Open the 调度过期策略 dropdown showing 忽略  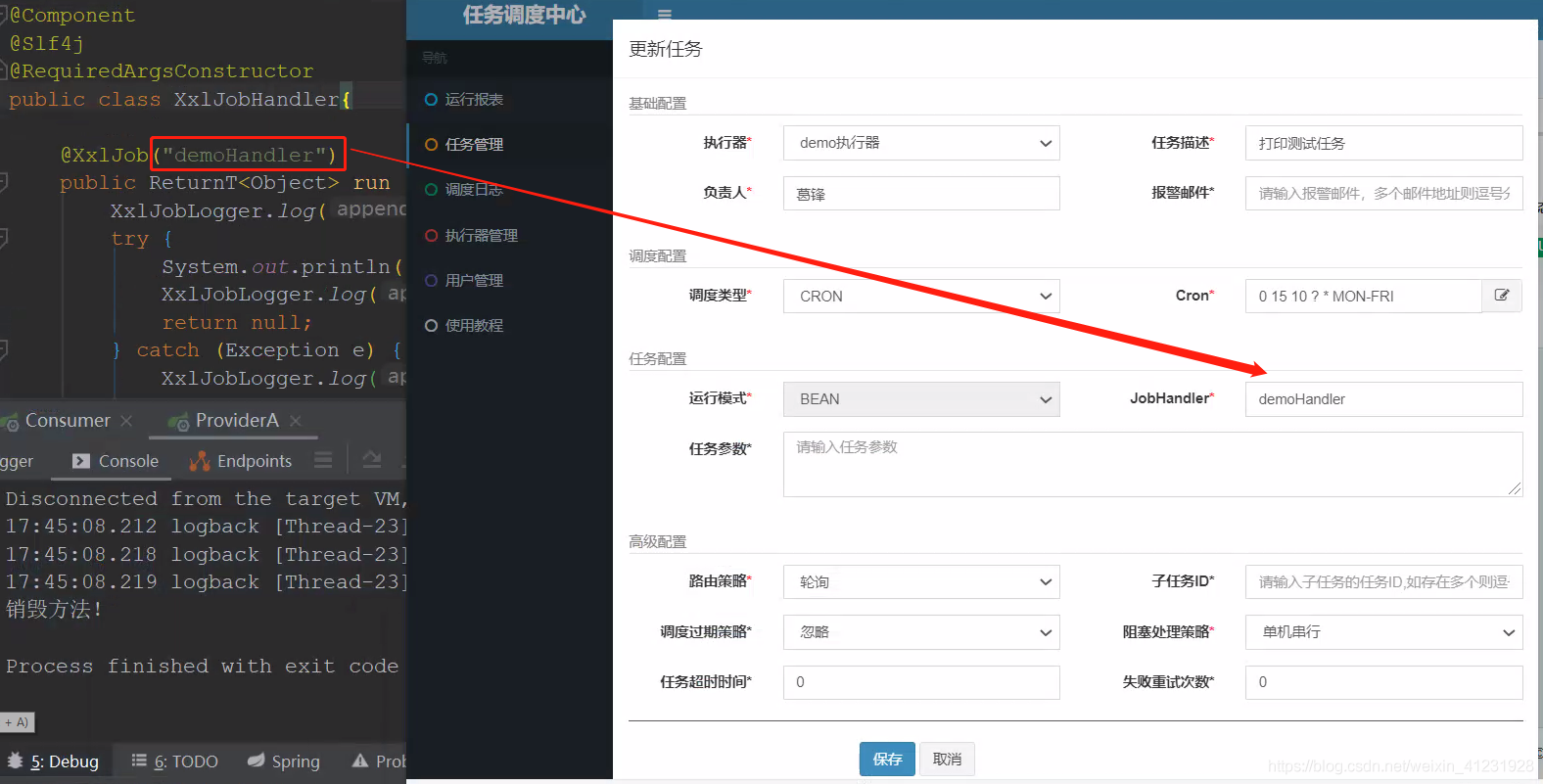(x=921, y=632)
